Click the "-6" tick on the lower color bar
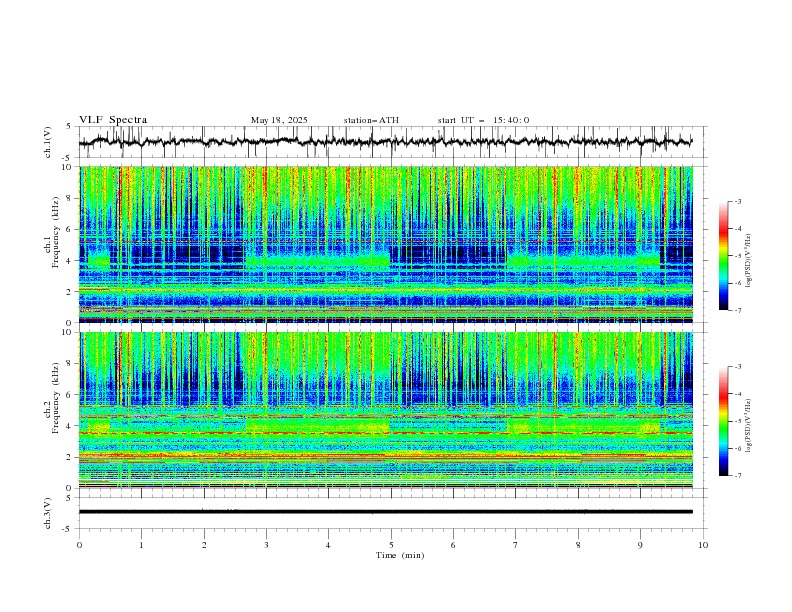The height and width of the screenshot is (612, 792). [x=738, y=448]
